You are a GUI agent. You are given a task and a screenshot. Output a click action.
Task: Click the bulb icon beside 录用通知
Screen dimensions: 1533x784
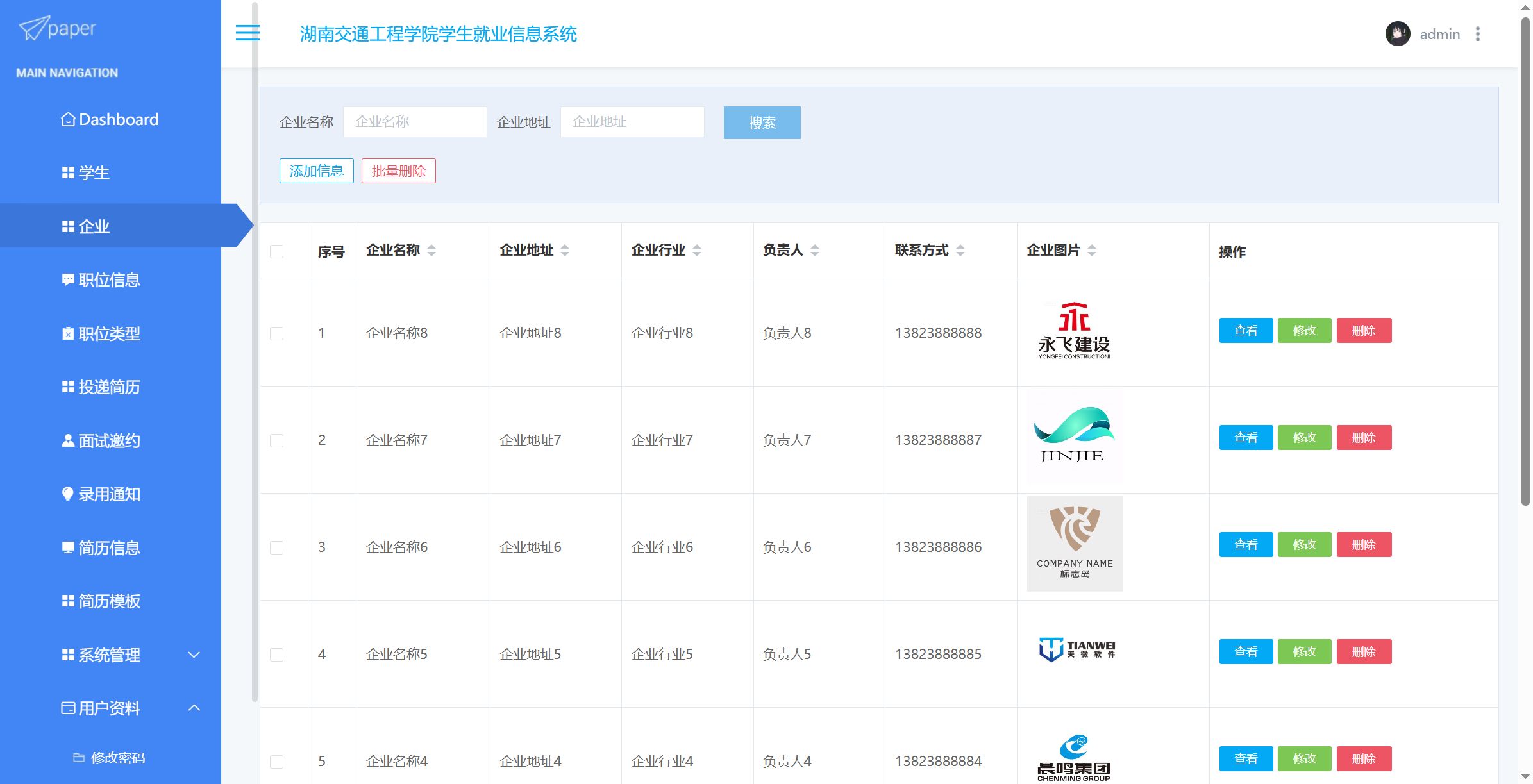pyautogui.click(x=68, y=494)
